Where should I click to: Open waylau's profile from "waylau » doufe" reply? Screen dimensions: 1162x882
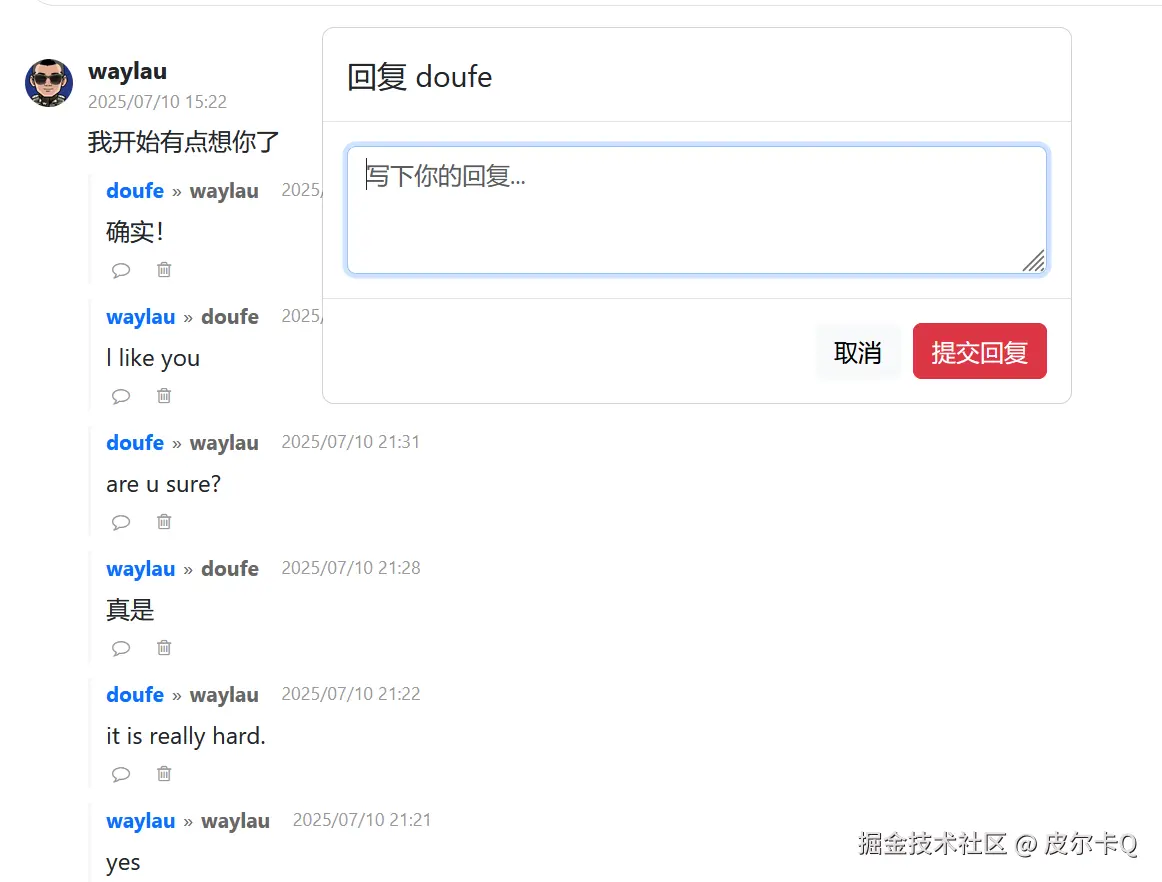(x=140, y=317)
